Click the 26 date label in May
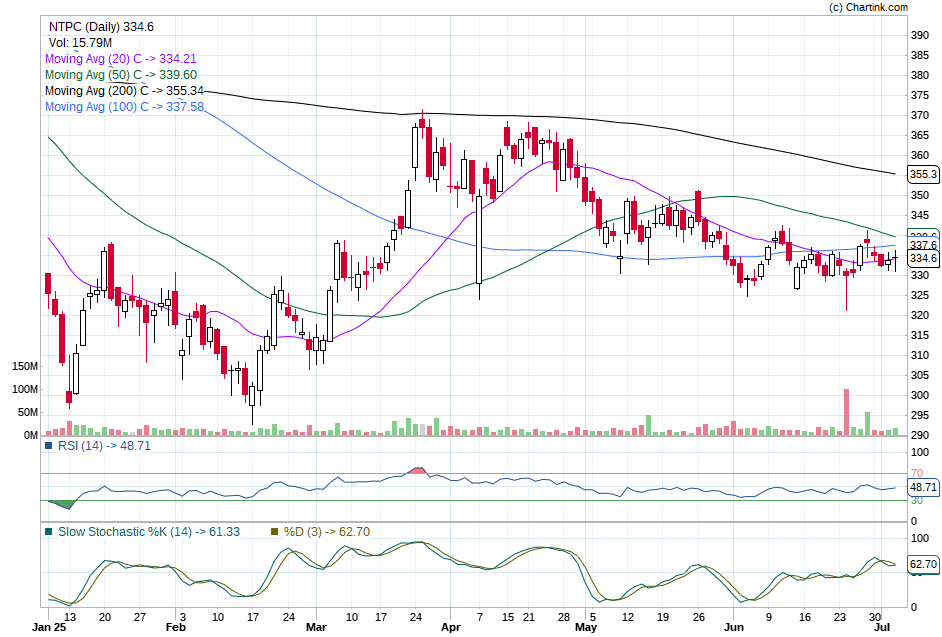Viewport: 942px width, 637px height. [x=698, y=617]
